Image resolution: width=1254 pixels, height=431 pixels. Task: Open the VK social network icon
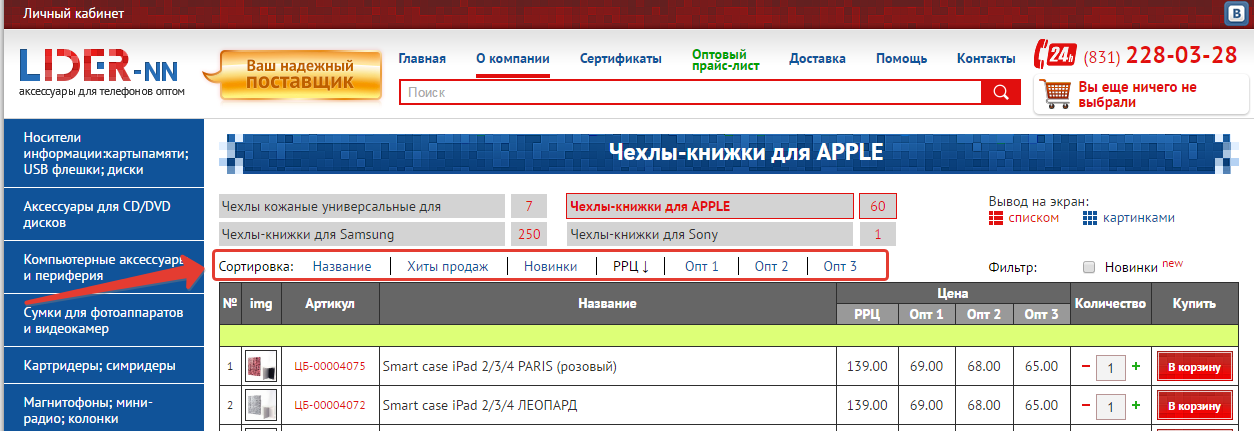[1235, 14]
